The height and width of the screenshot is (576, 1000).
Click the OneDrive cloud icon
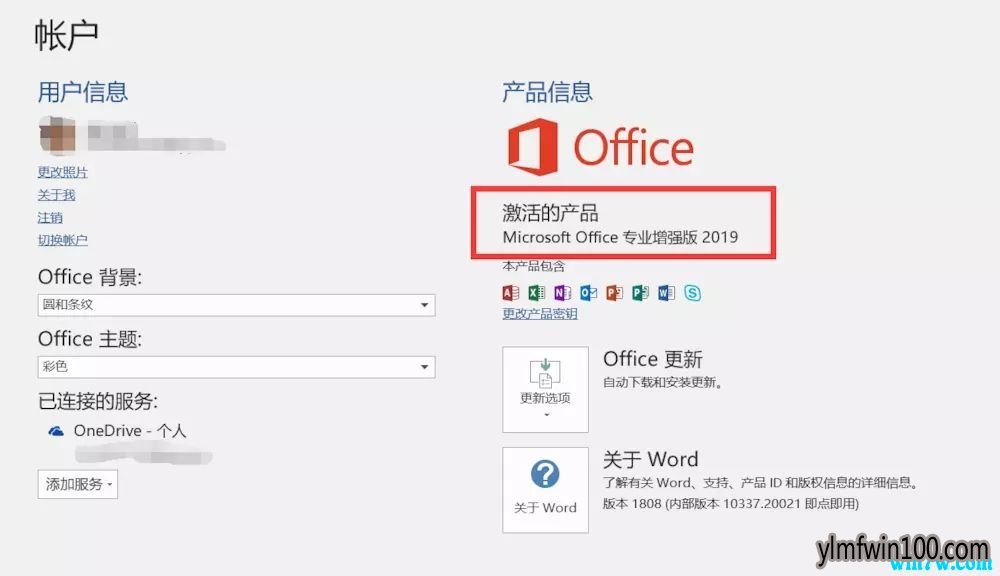[56, 431]
